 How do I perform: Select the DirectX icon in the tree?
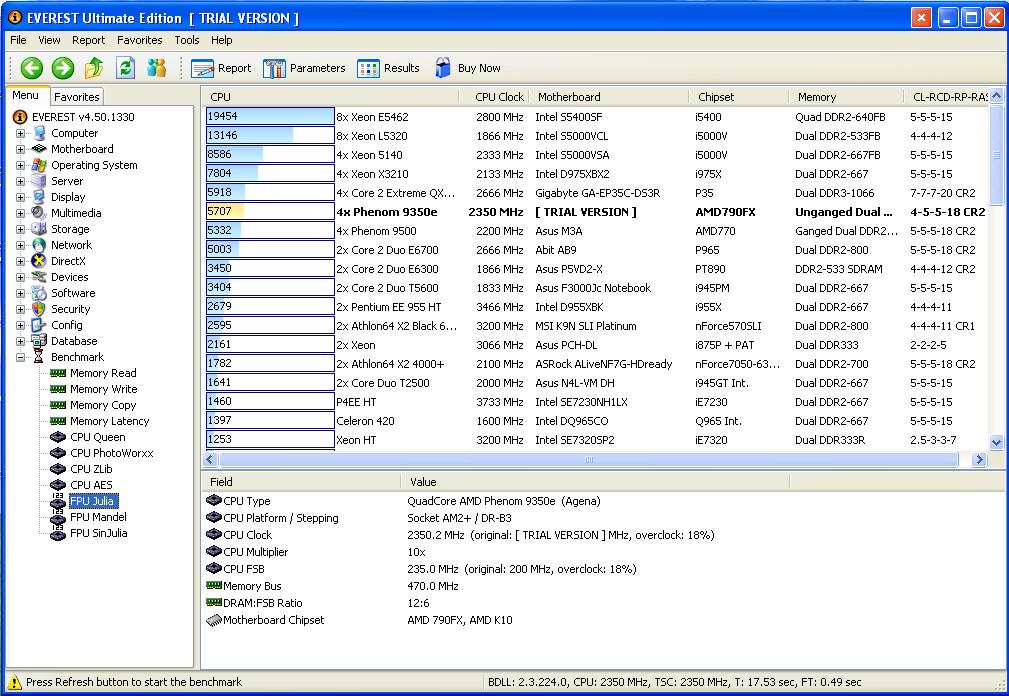39,261
